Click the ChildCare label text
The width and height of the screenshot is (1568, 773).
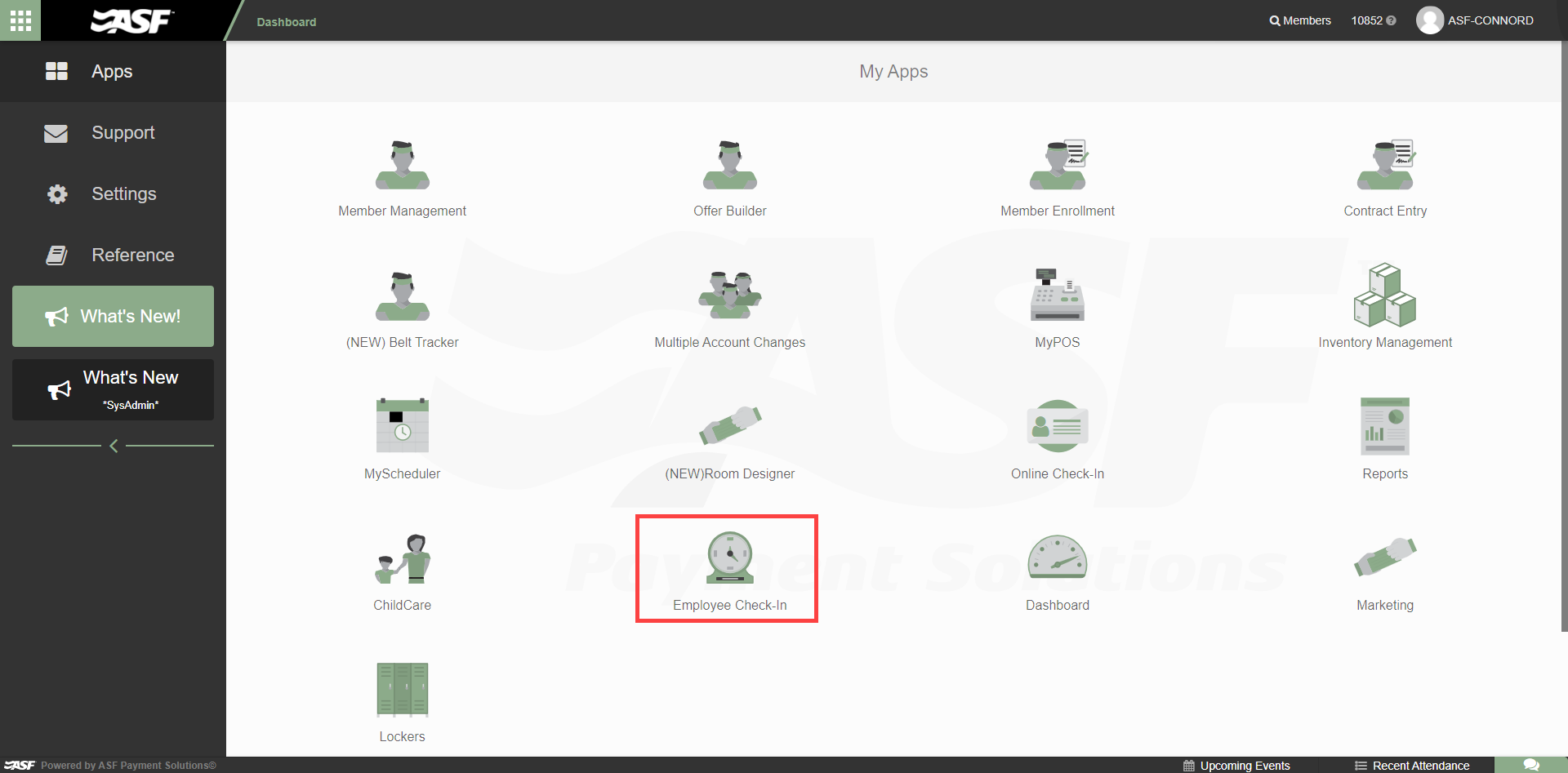[x=403, y=605]
